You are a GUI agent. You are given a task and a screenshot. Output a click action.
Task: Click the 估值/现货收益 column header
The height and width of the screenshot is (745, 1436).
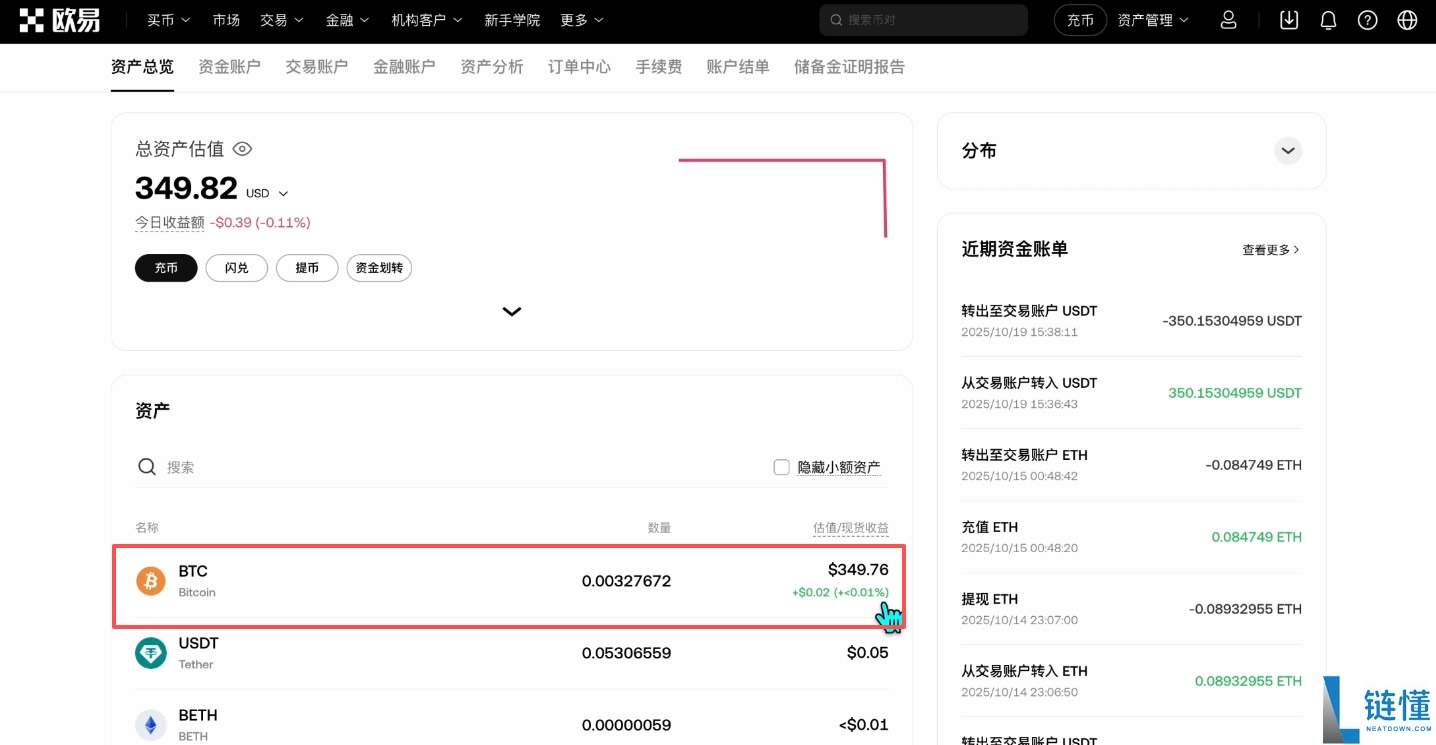[x=850, y=528]
